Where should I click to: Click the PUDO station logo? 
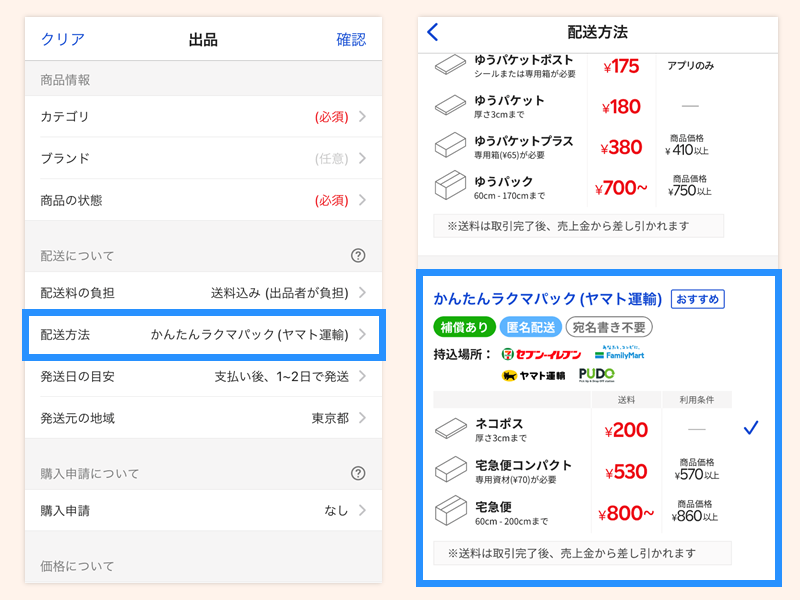[596, 375]
